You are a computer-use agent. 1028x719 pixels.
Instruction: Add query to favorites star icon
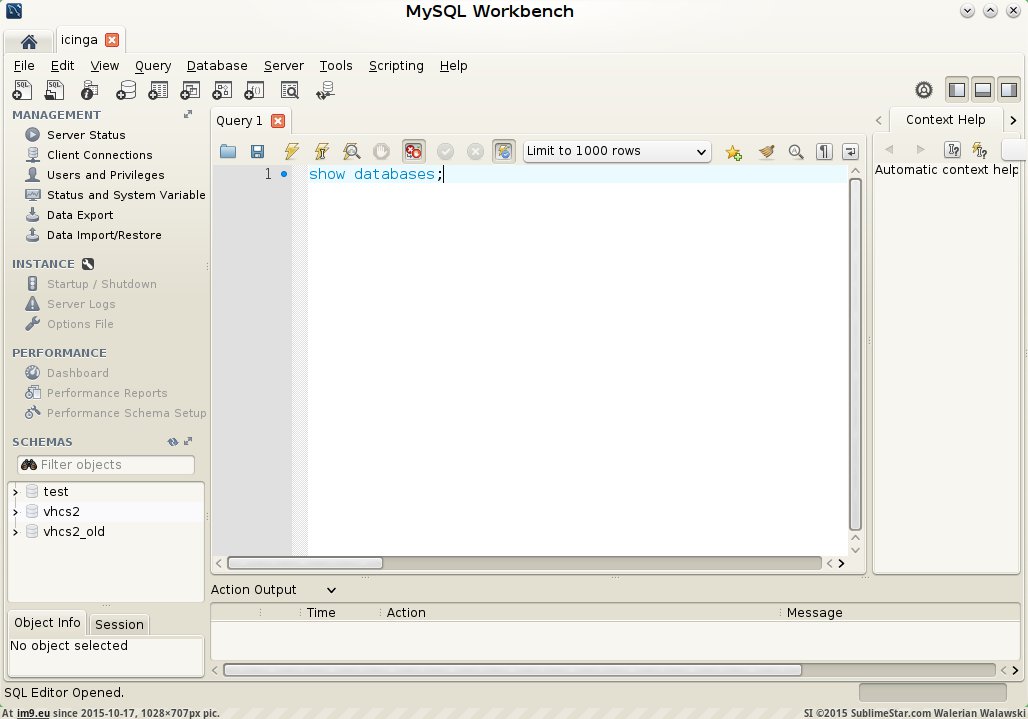pyautogui.click(x=733, y=152)
